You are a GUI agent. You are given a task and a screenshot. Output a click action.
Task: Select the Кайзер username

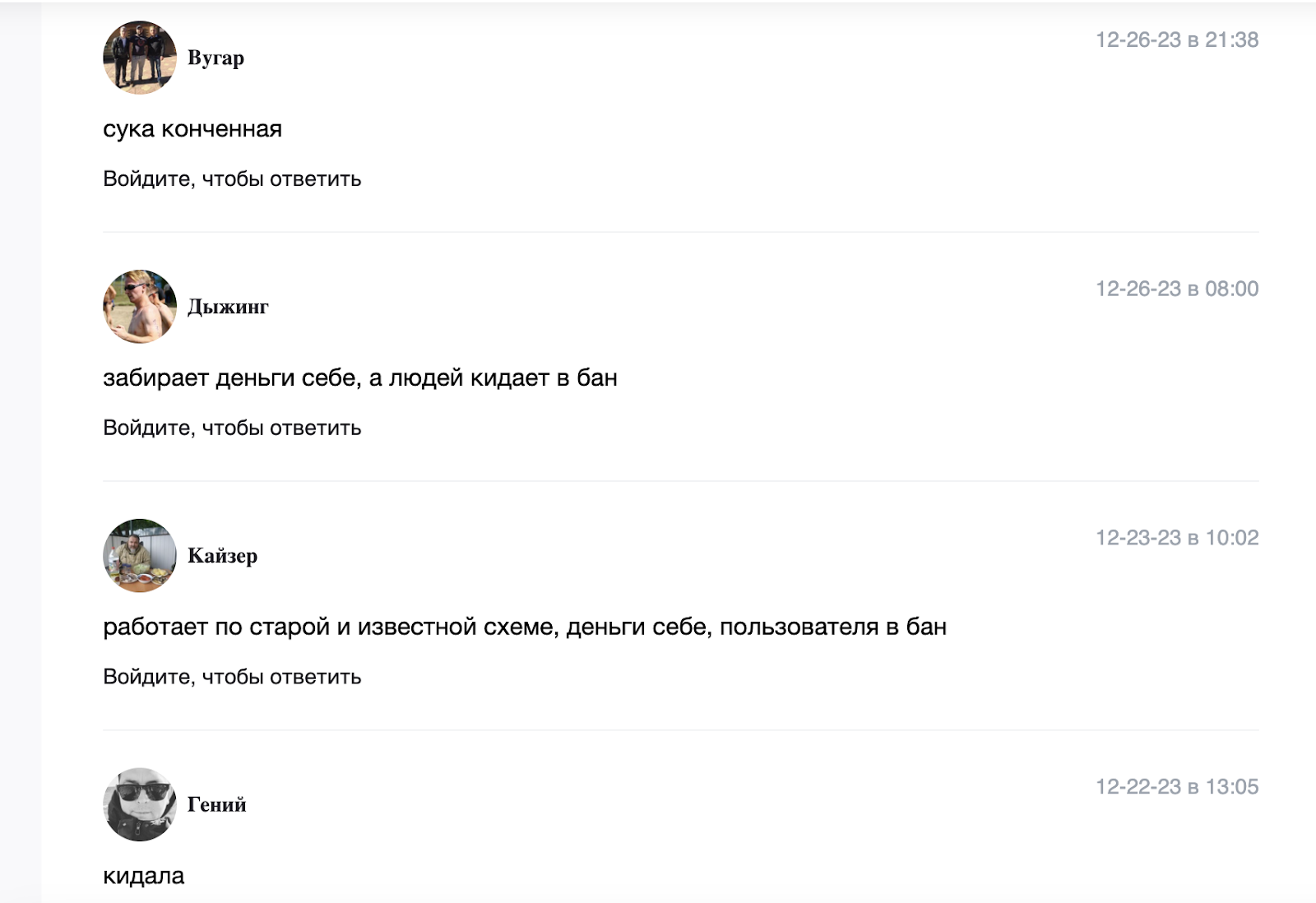222,557
